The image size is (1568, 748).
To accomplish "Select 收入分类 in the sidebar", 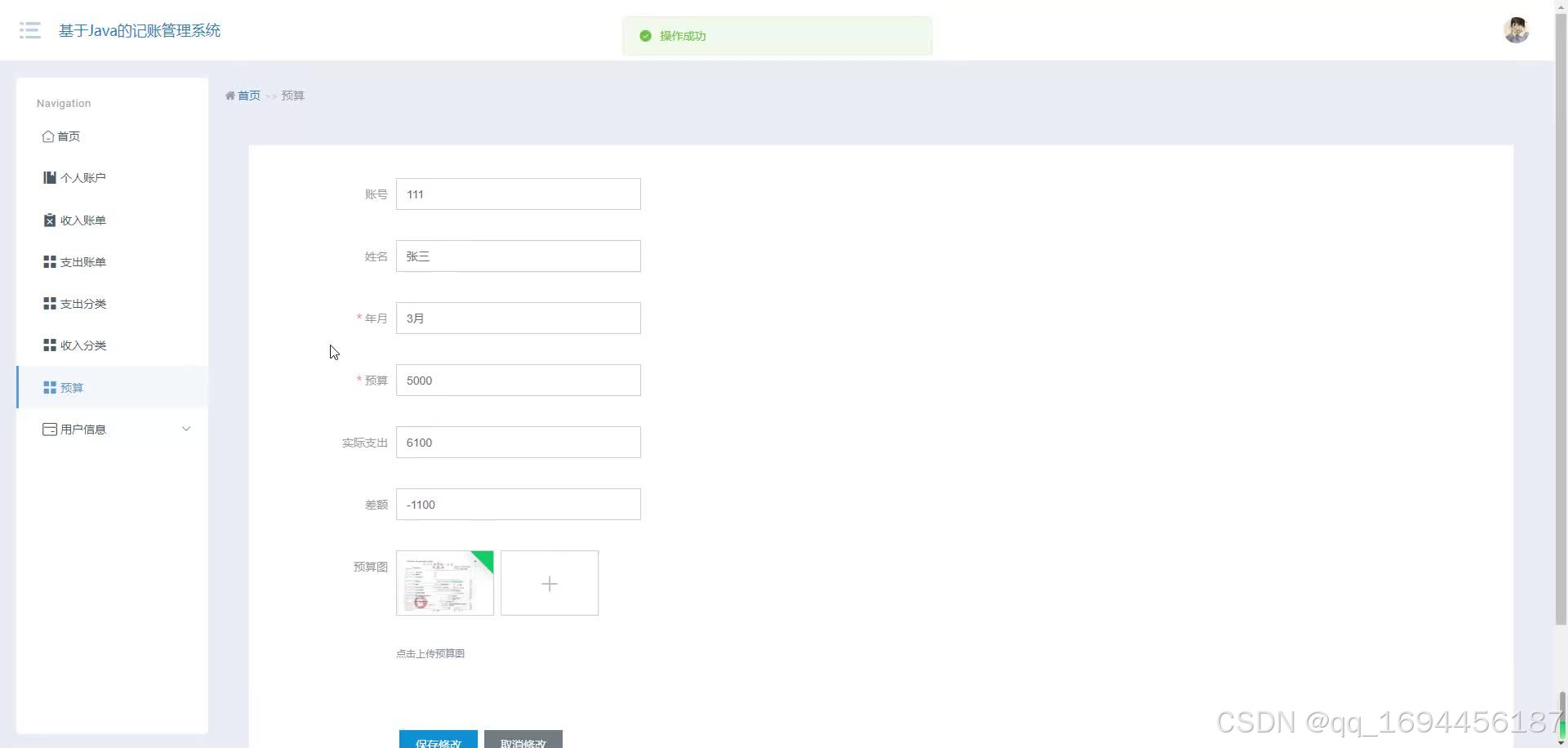I will click(x=112, y=345).
